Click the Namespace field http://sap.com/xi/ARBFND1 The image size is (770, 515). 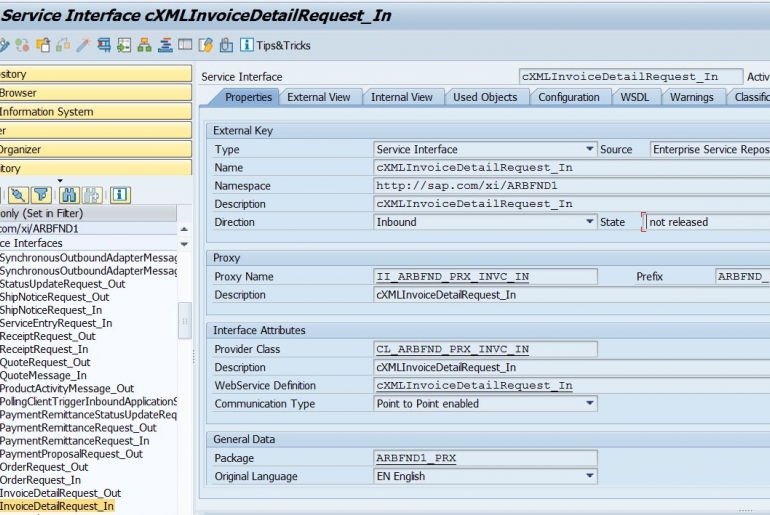572,186
